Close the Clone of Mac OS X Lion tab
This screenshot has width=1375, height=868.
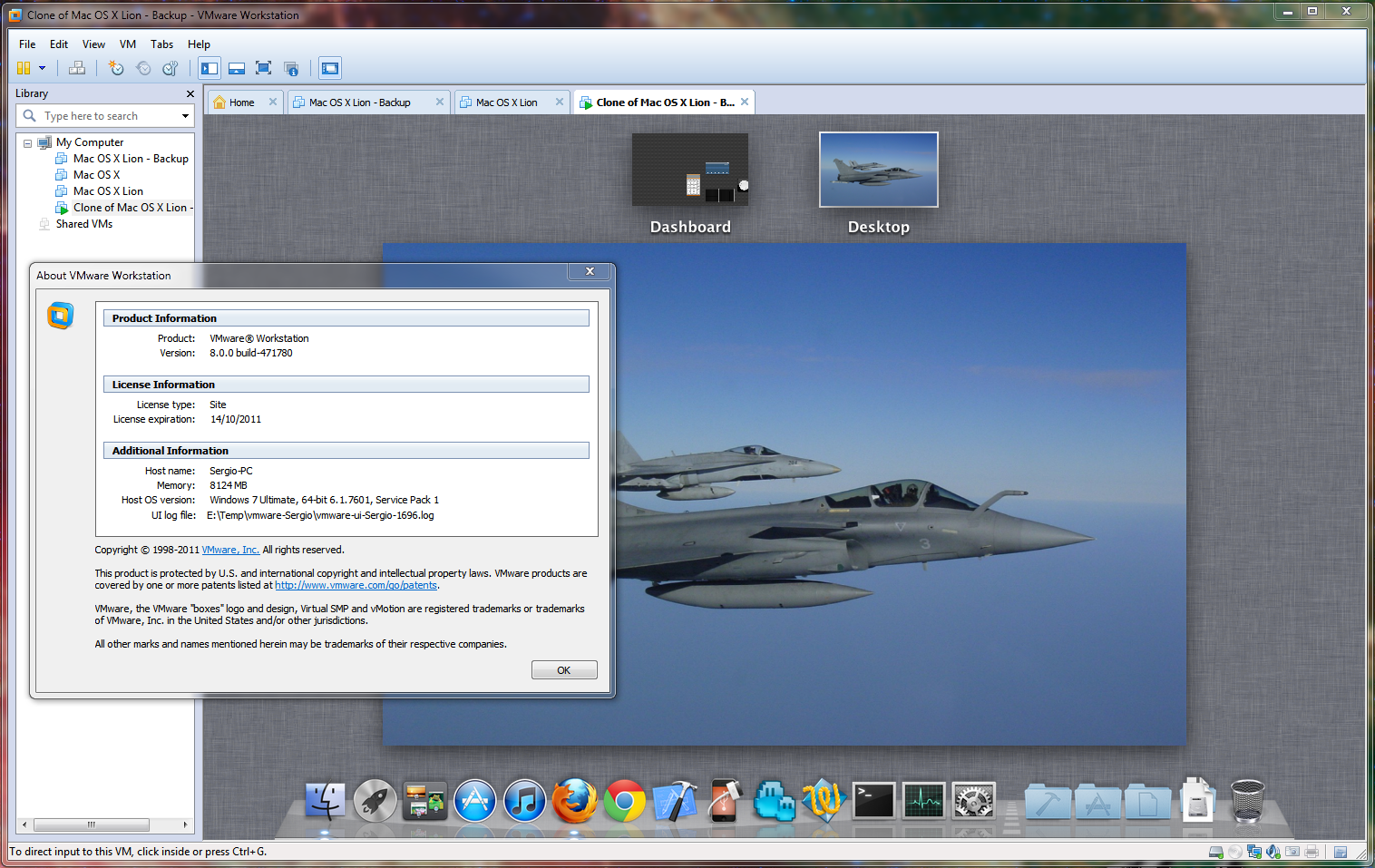point(745,102)
